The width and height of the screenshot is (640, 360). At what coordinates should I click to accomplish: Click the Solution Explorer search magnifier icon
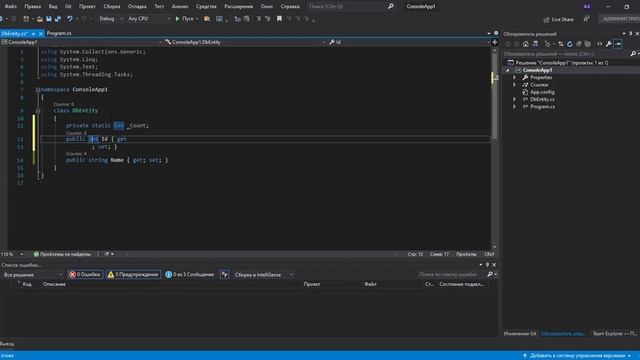[633, 54]
